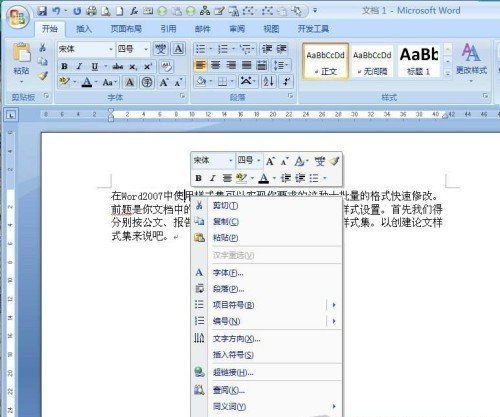Expand 项目符号(B) submenu arrow in context menu
This screenshot has width=500, height=417.
[334, 305]
